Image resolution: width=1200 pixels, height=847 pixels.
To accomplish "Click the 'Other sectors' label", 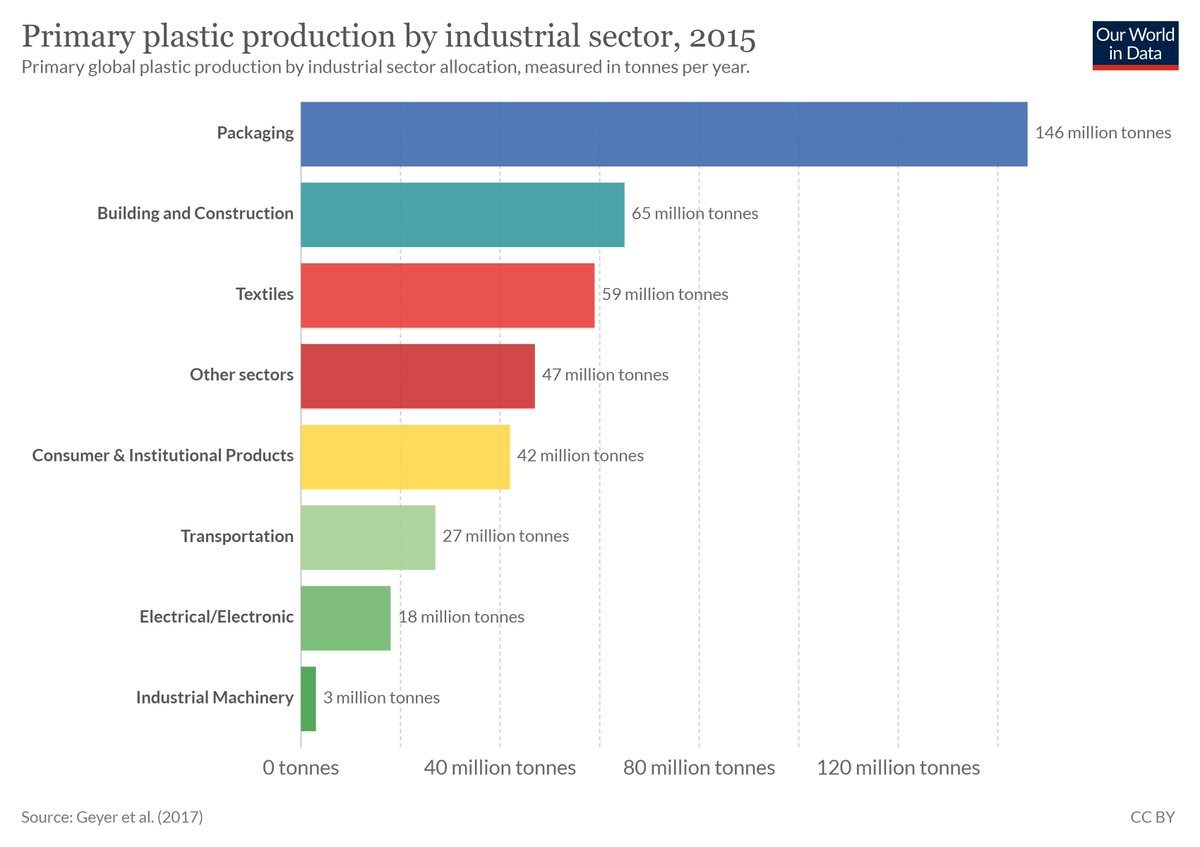I will 242,375.
